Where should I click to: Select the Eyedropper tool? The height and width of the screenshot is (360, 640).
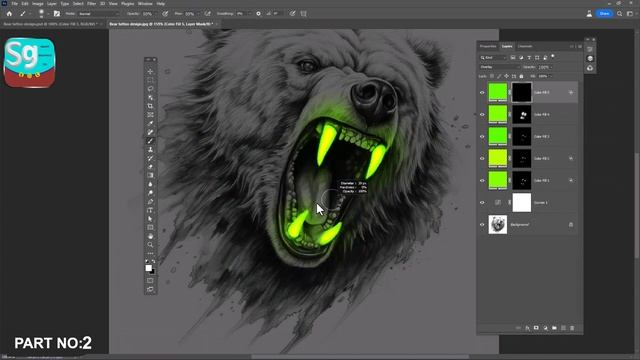click(150, 123)
